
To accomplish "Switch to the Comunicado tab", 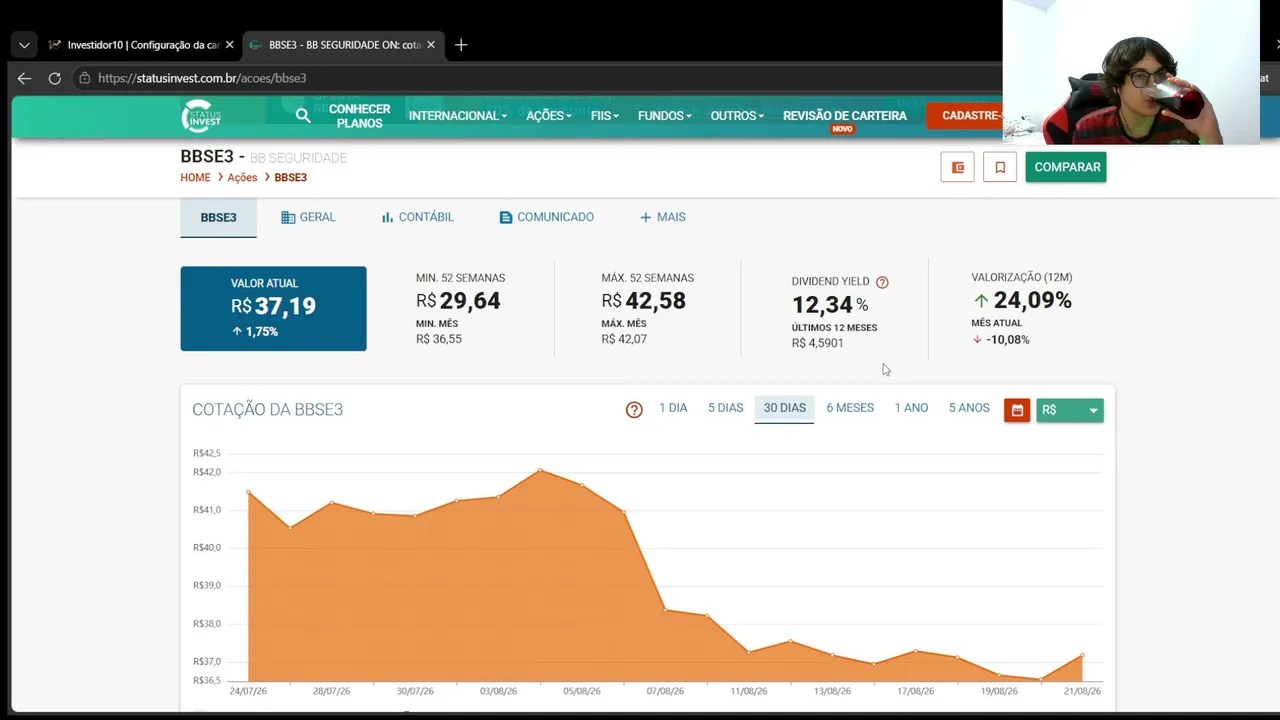I will 546,217.
